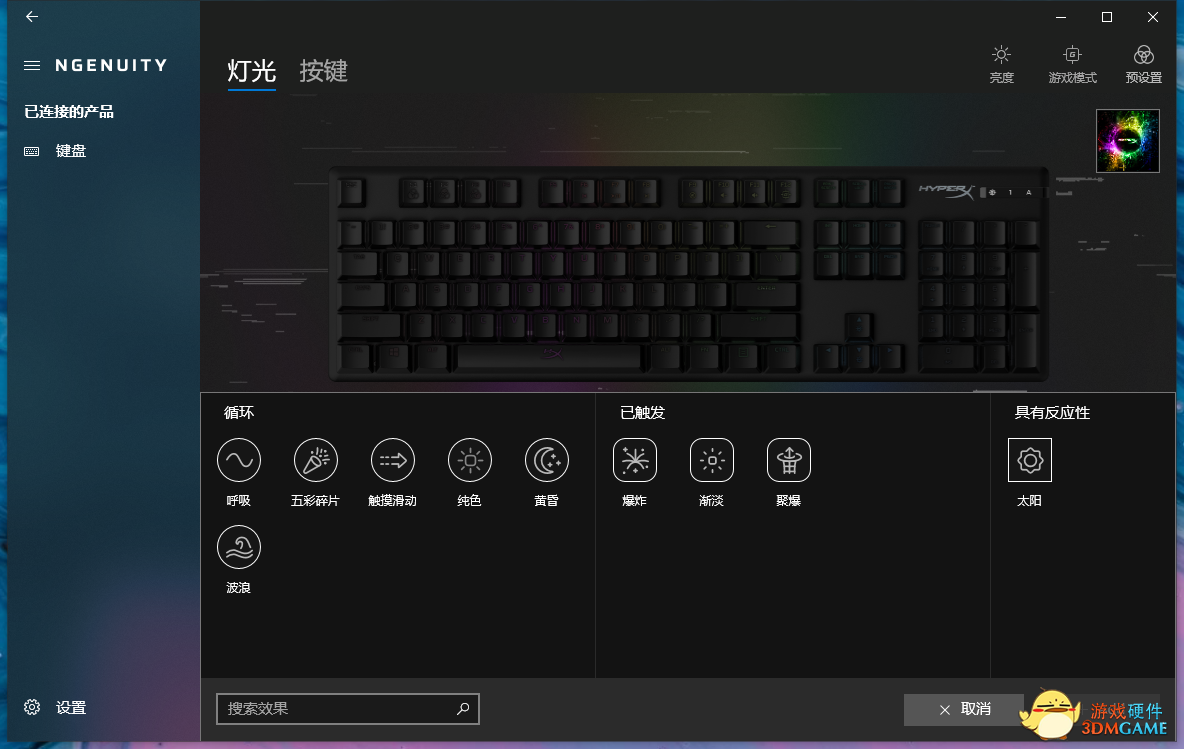Select the colorful preset thumbnail

click(1127, 141)
